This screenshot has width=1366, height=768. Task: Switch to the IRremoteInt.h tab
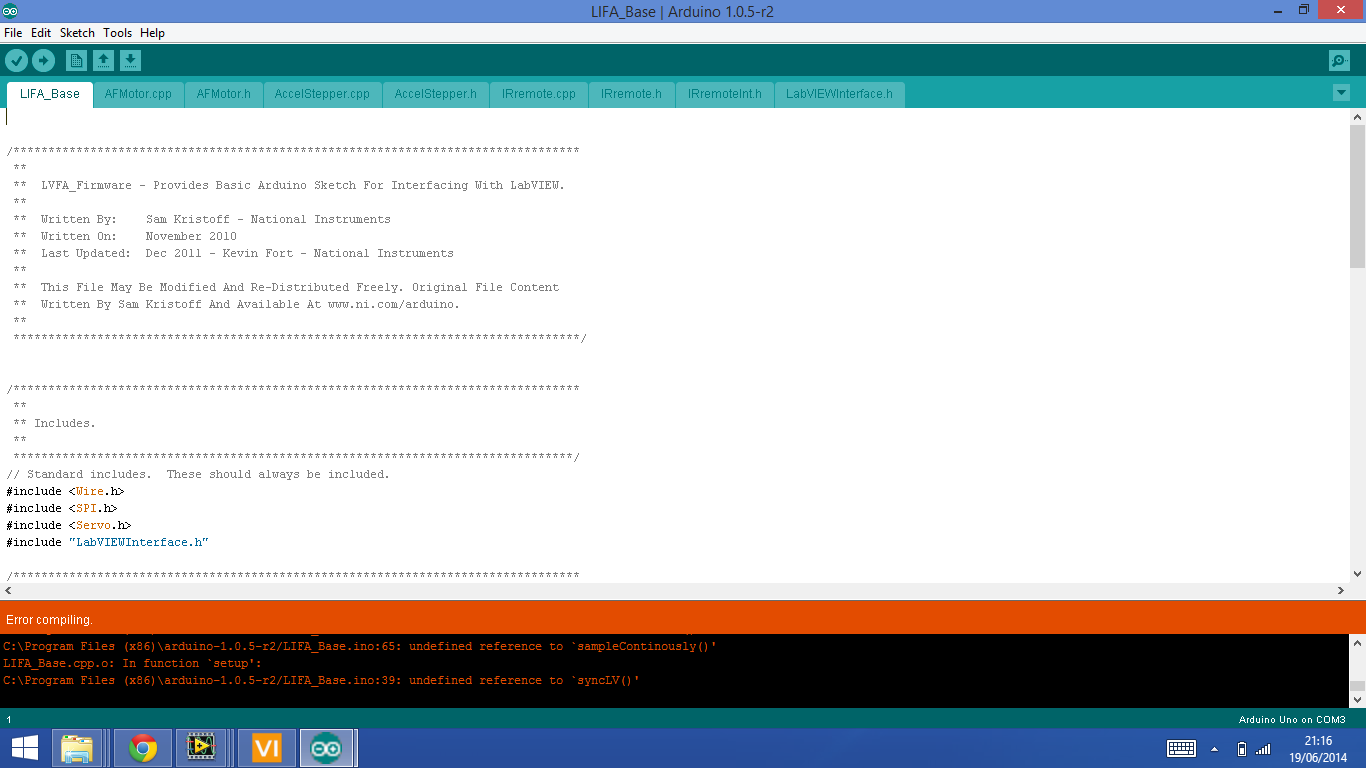[x=725, y=94]
